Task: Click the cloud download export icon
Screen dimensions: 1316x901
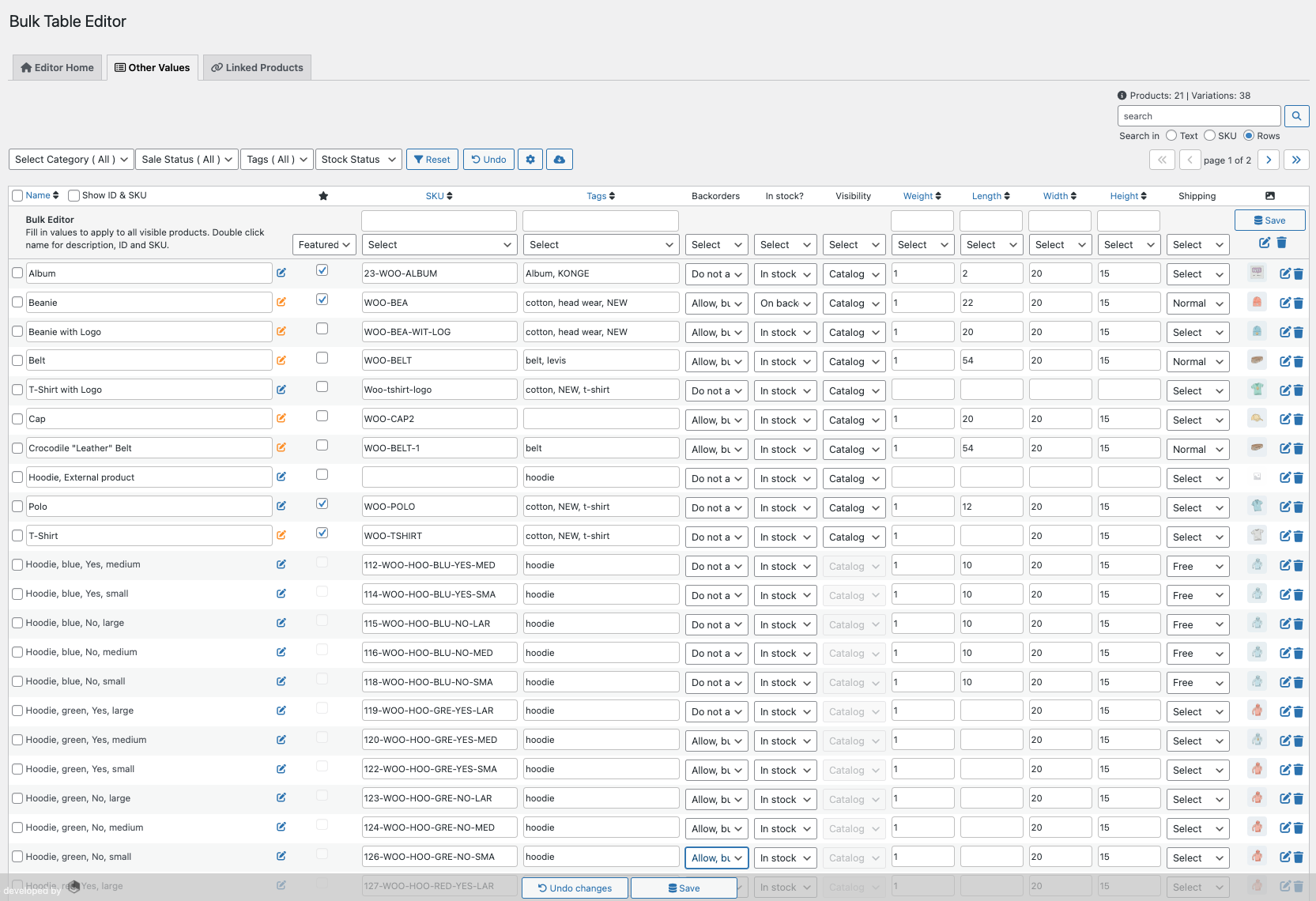Action: 559,160
